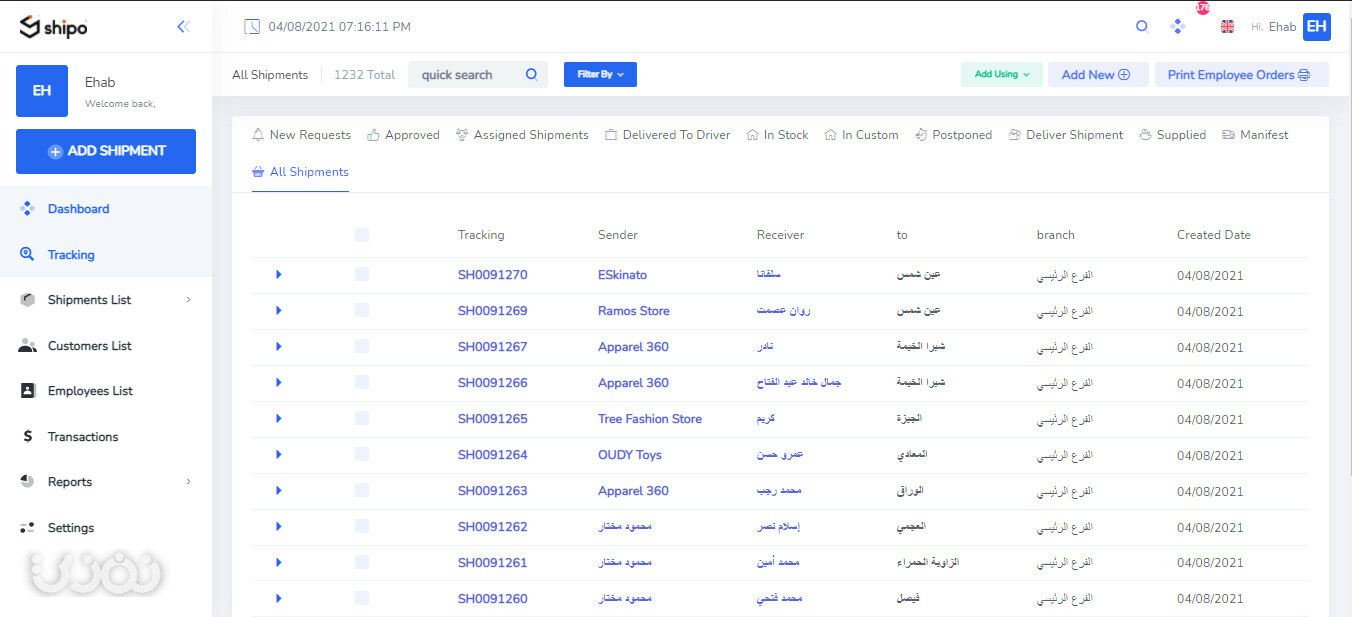
Task: Click the Postponed tab icon
Action: click(x=921, y=134)
